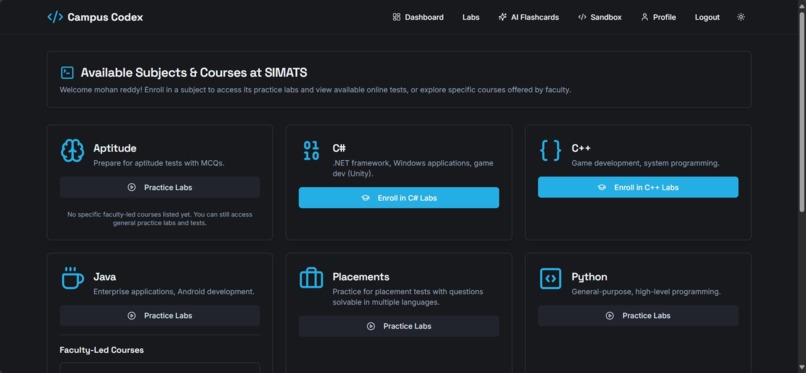Click the curly braces icon on C++ card
Image resolution: width=806 pixels, height=373 pixels.
click(551, 151)
